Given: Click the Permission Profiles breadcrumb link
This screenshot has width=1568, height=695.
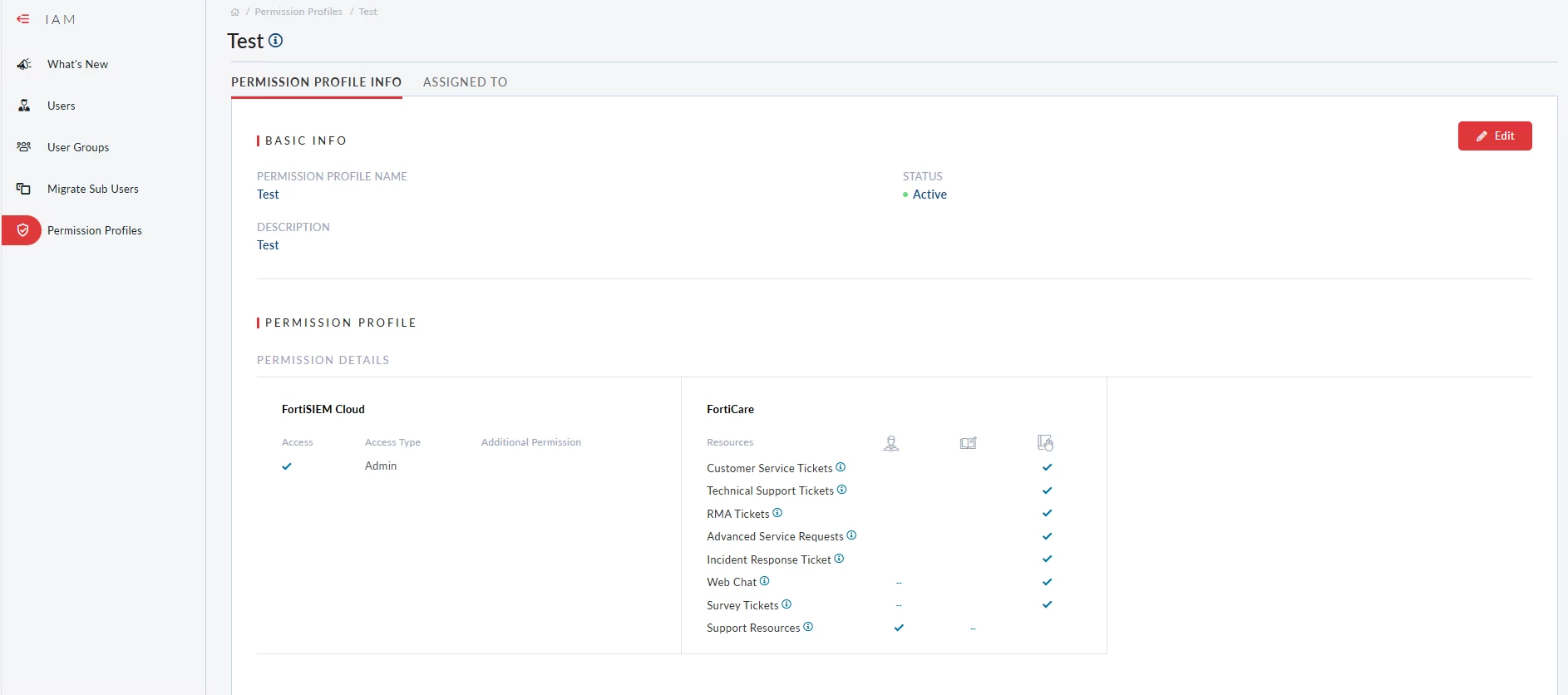Looking at the screenshot, I should pyautogui.click(x=298, y=12).
